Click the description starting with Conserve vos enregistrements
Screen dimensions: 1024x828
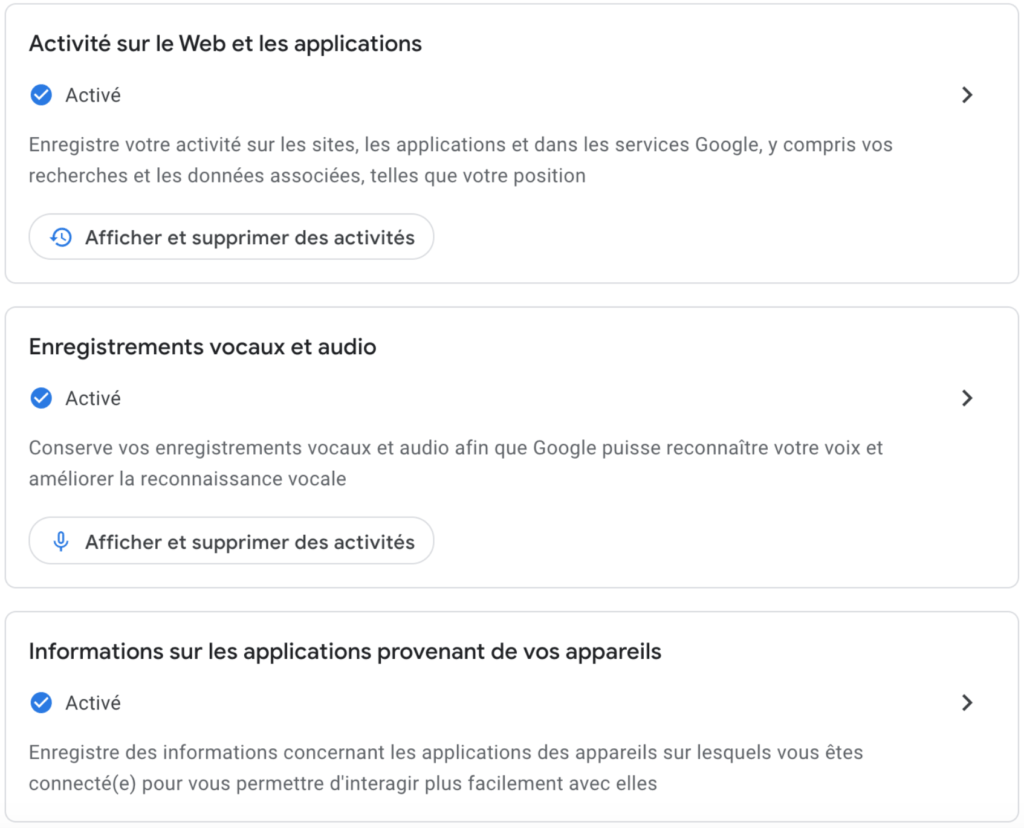pos(455,448)
